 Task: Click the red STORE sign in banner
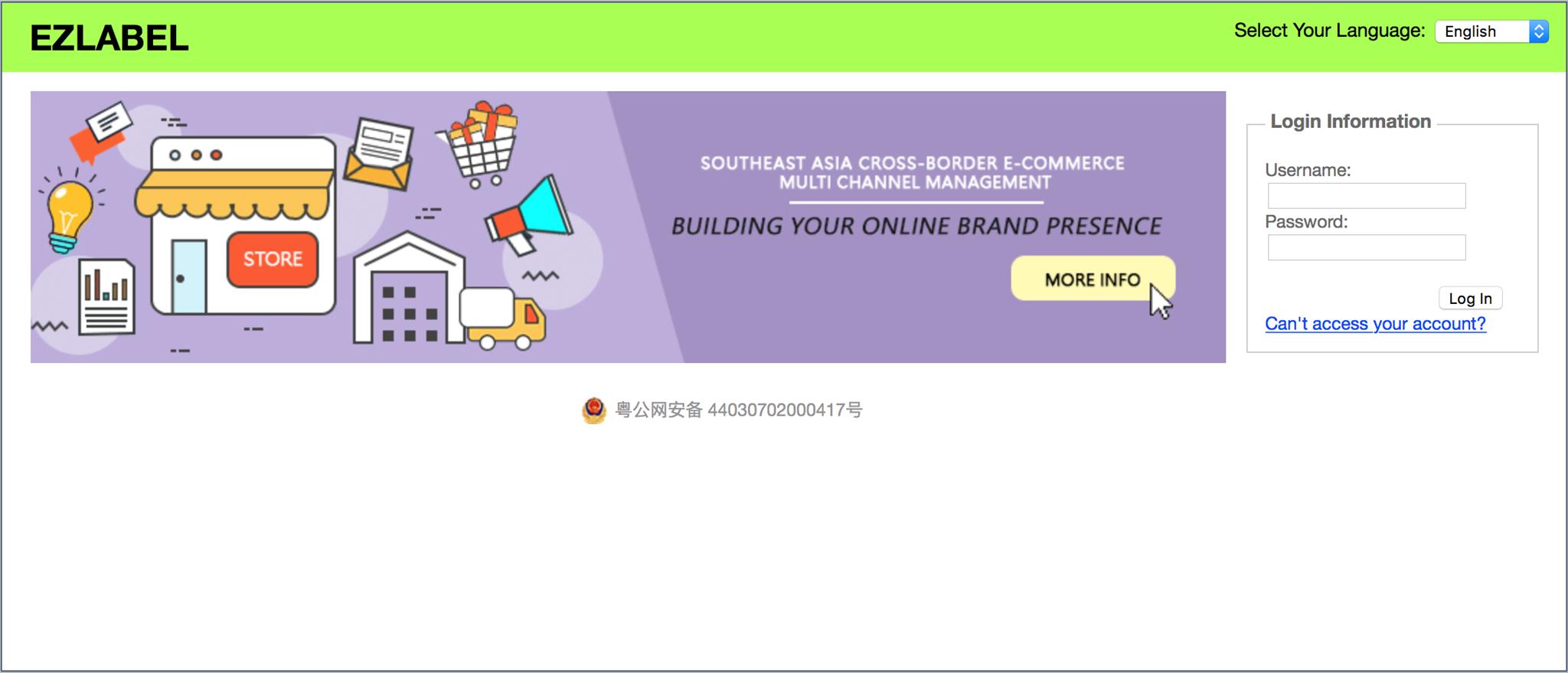coord(273,259)
